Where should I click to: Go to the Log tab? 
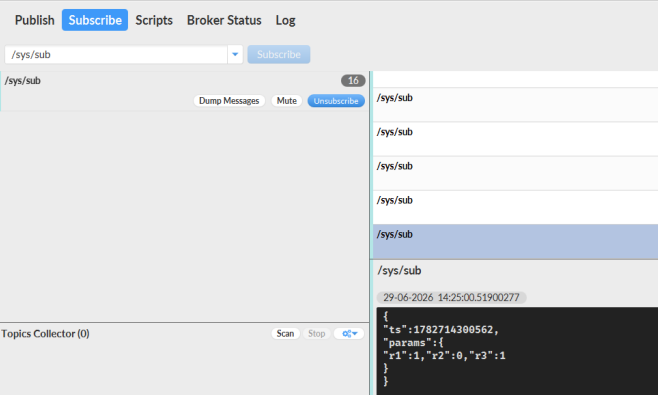[x=285, y=20]
